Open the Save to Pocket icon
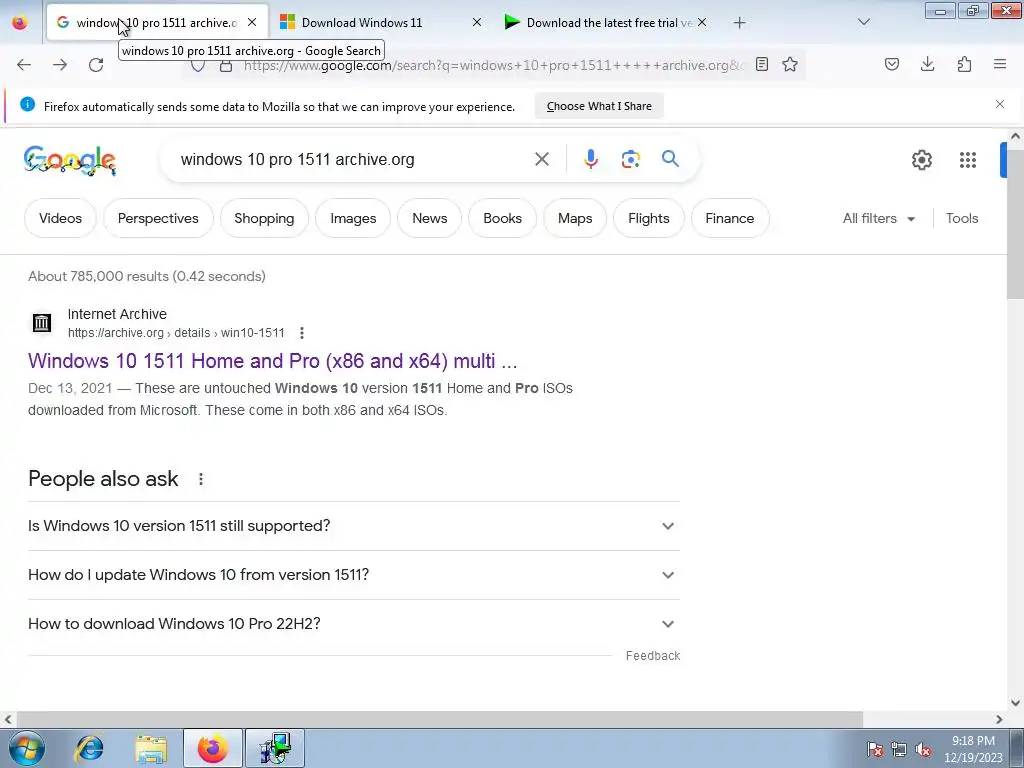The height and width of the screenshot is (768, 1024). [892, 64]
